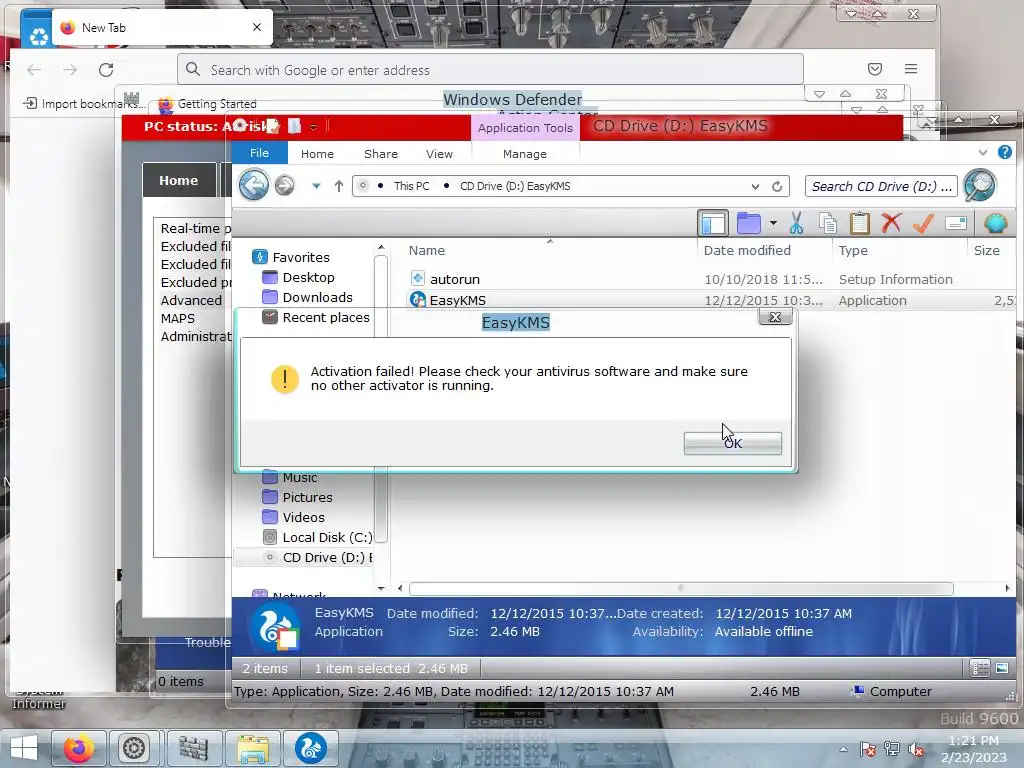Open the dropdown arrow beside the folder icon
Screen dimensions: 1024x768
[773, 223]
